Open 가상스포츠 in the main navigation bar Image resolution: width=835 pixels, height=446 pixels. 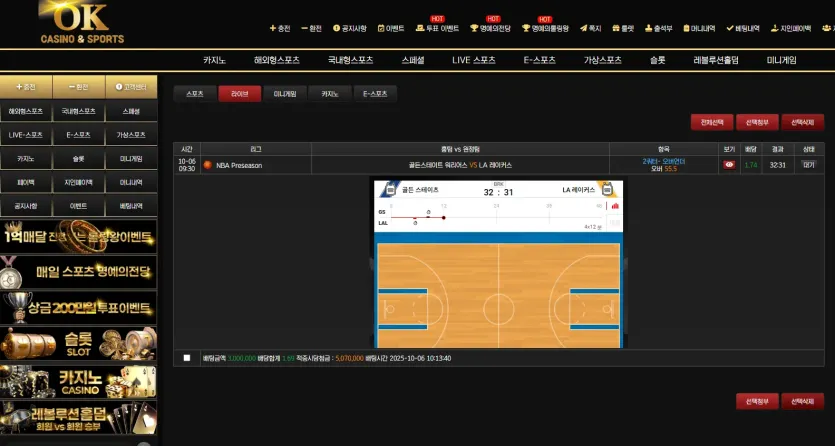(x=603, y=60)
